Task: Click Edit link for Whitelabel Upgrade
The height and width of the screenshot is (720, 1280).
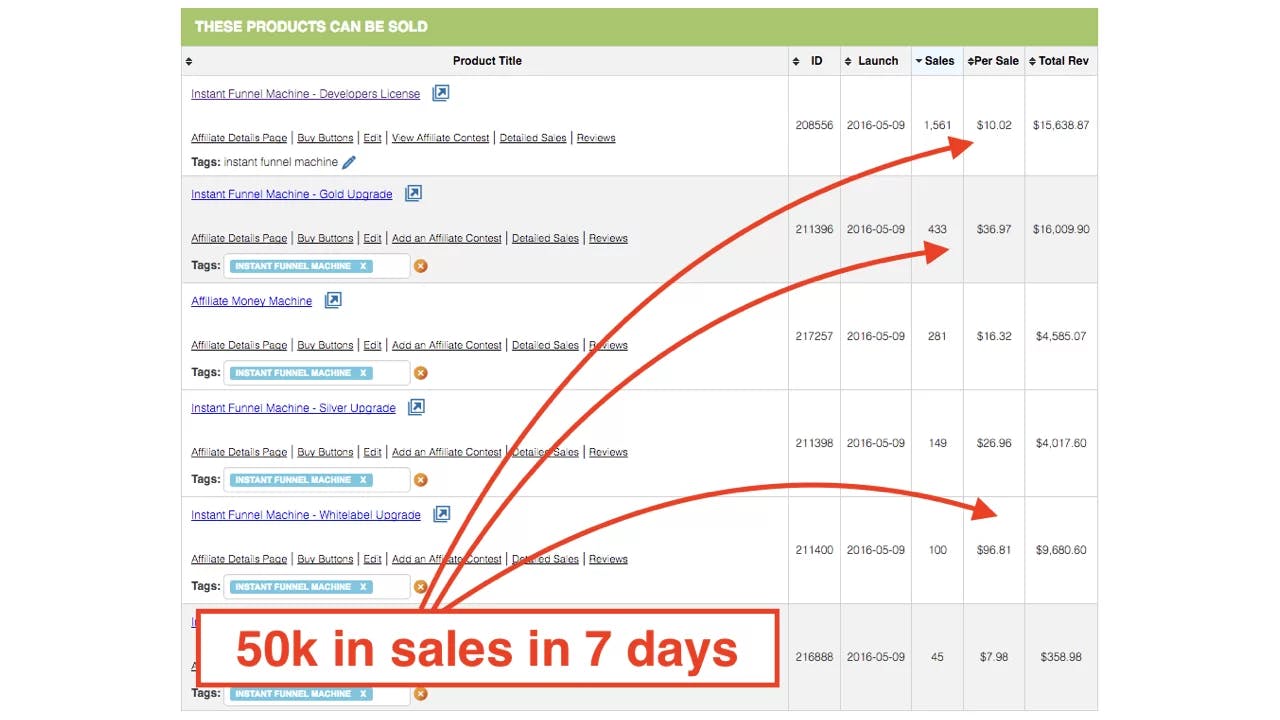Action: point(372,559)
